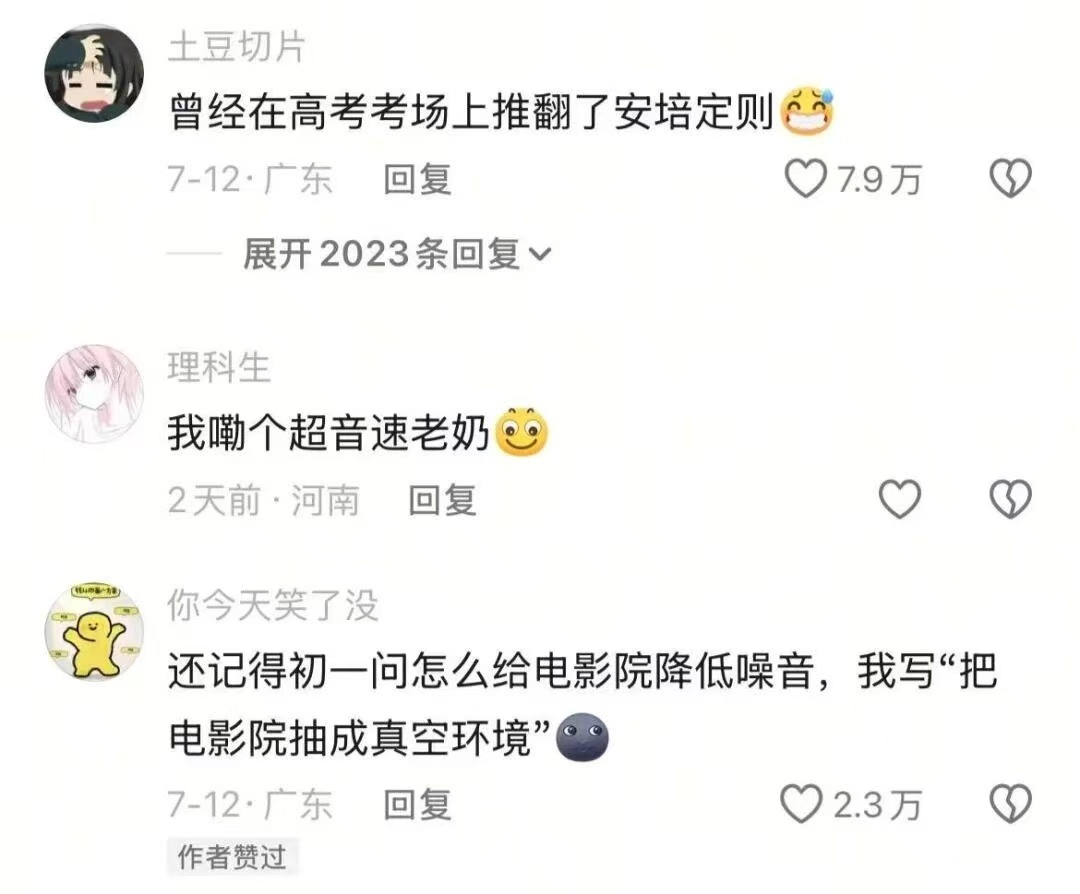
Task: Open username 土豆切片
Action: [x=236, y=48]
